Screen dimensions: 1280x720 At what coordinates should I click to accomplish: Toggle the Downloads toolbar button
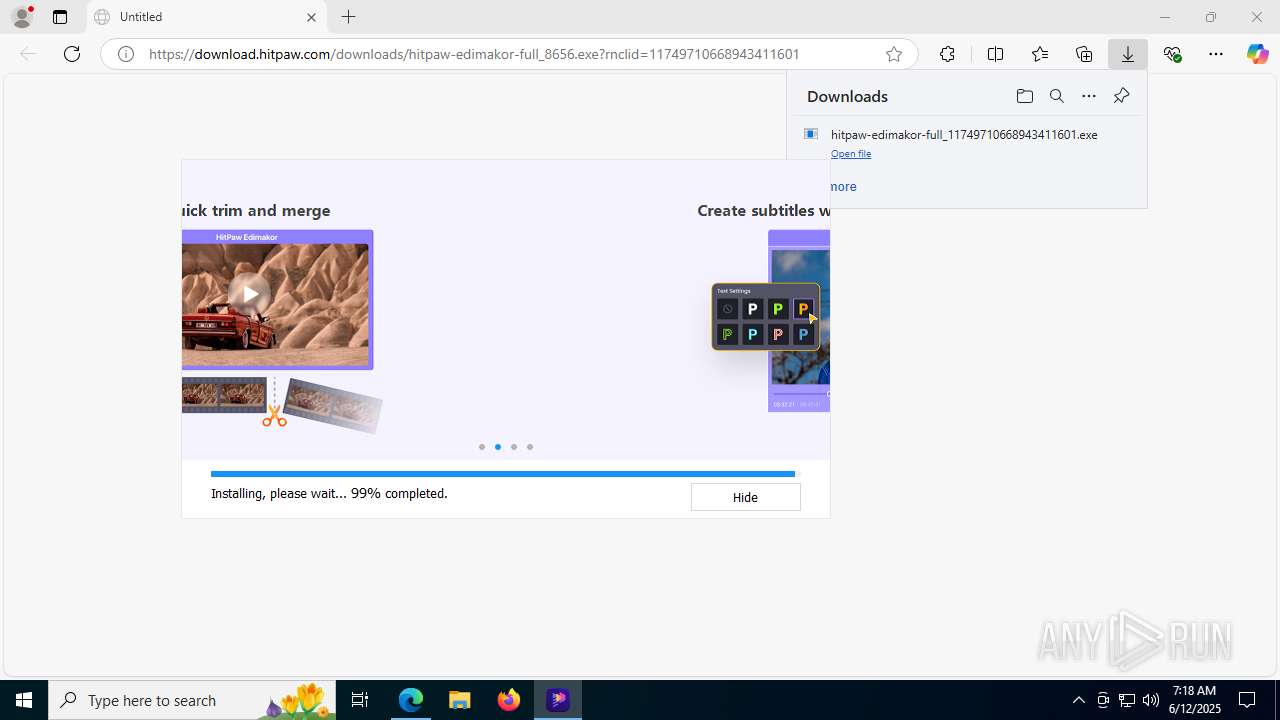[1128, 54]
